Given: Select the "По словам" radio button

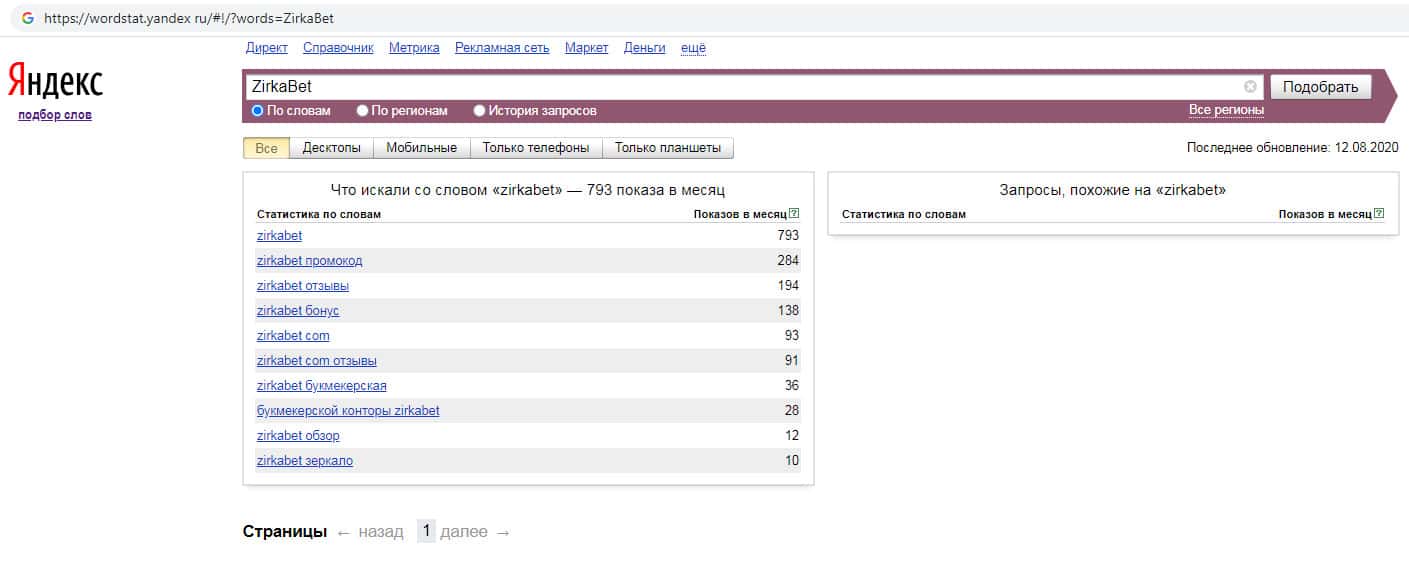Looking at the screenshot, I should (258, 111).
